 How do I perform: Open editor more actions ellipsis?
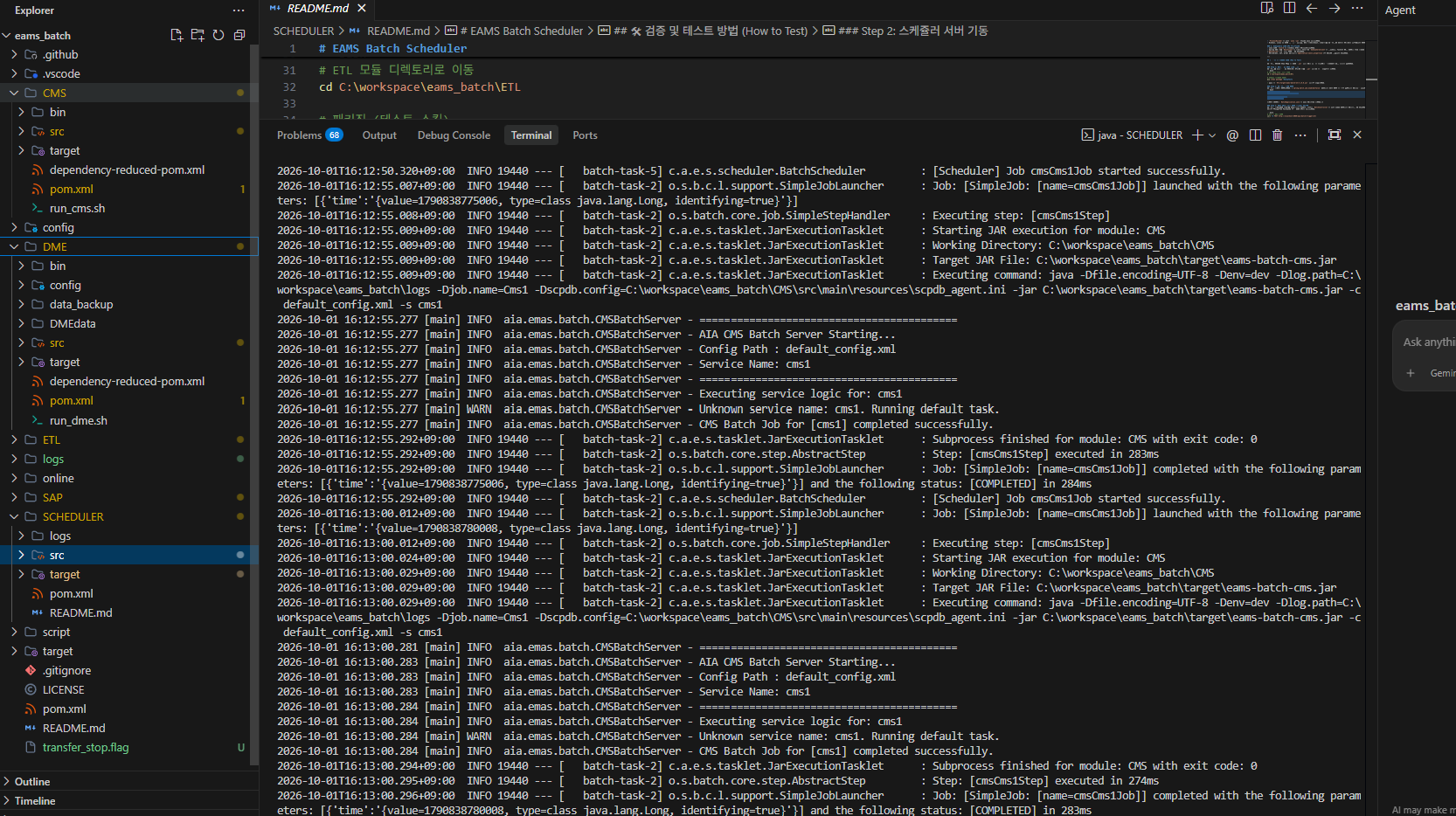(1357, 8)
